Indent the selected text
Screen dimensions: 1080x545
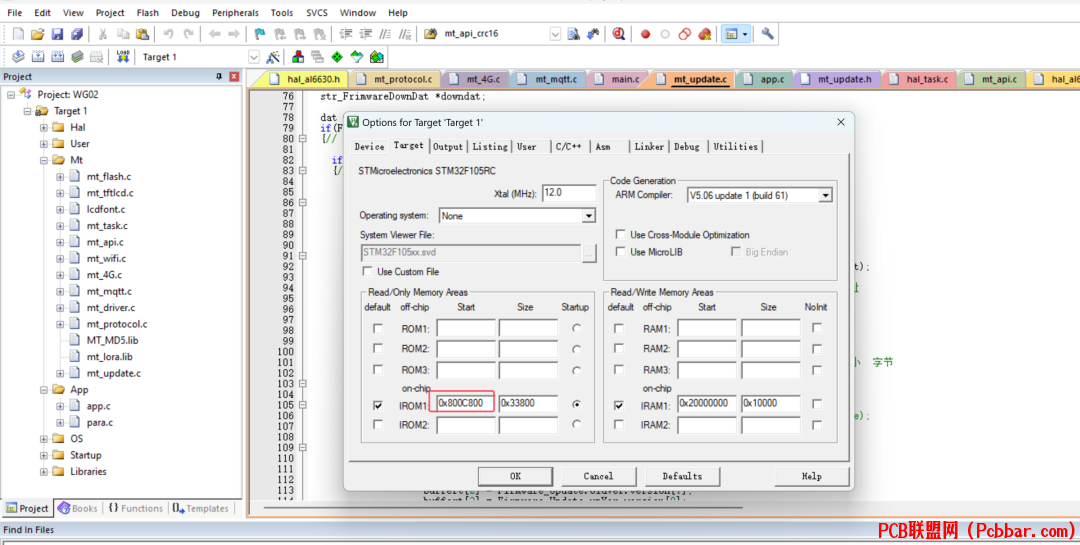pyautogui.click(x=346, y=34)
